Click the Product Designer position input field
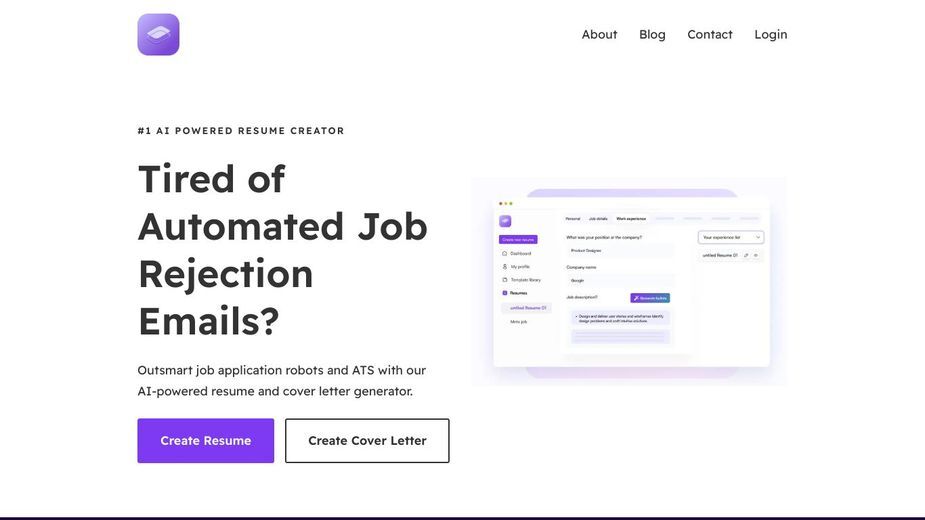Viewport: 925px width, 520px height. pos(619,251)
